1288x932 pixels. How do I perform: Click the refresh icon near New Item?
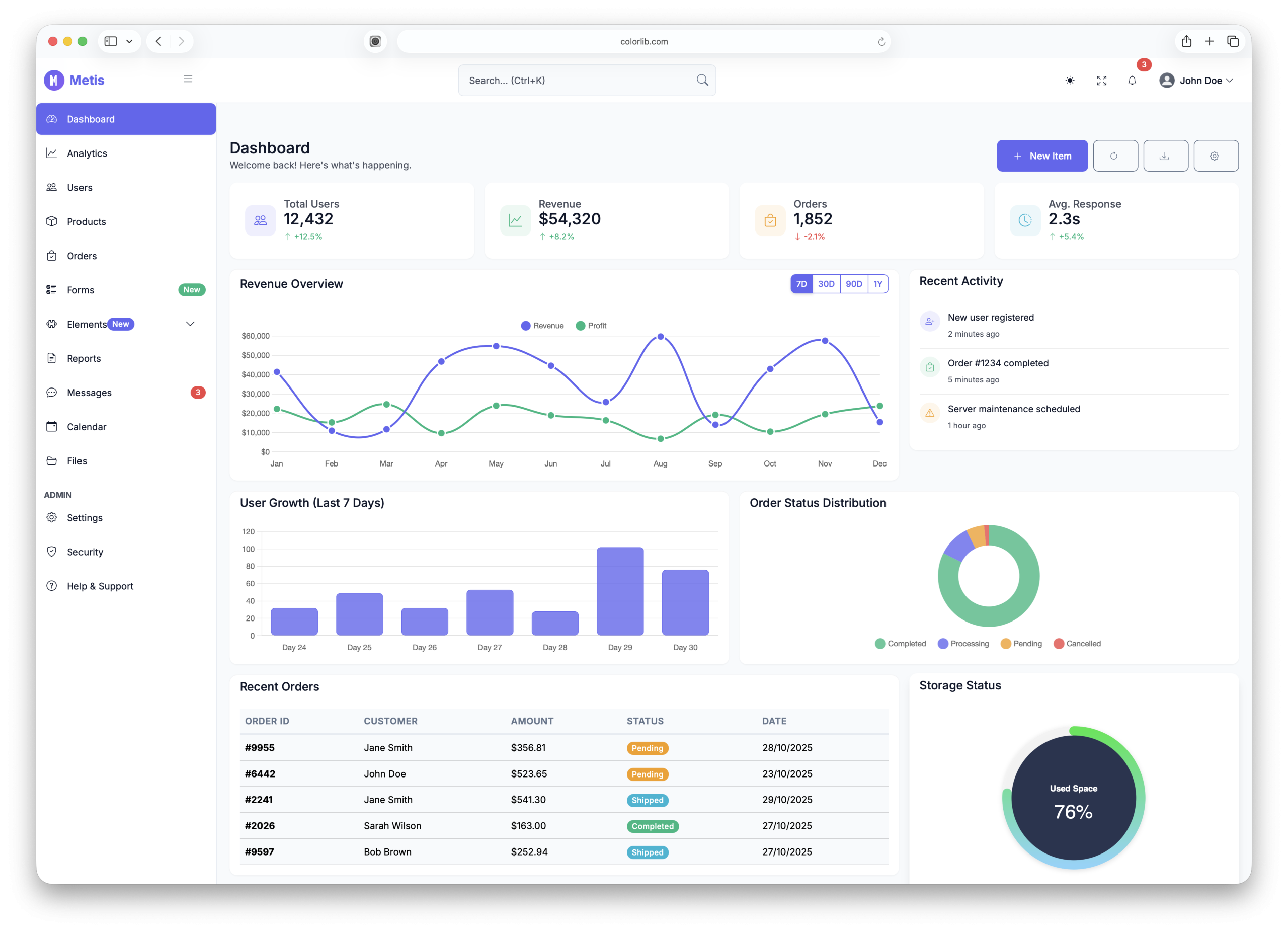pos(1115,156)
